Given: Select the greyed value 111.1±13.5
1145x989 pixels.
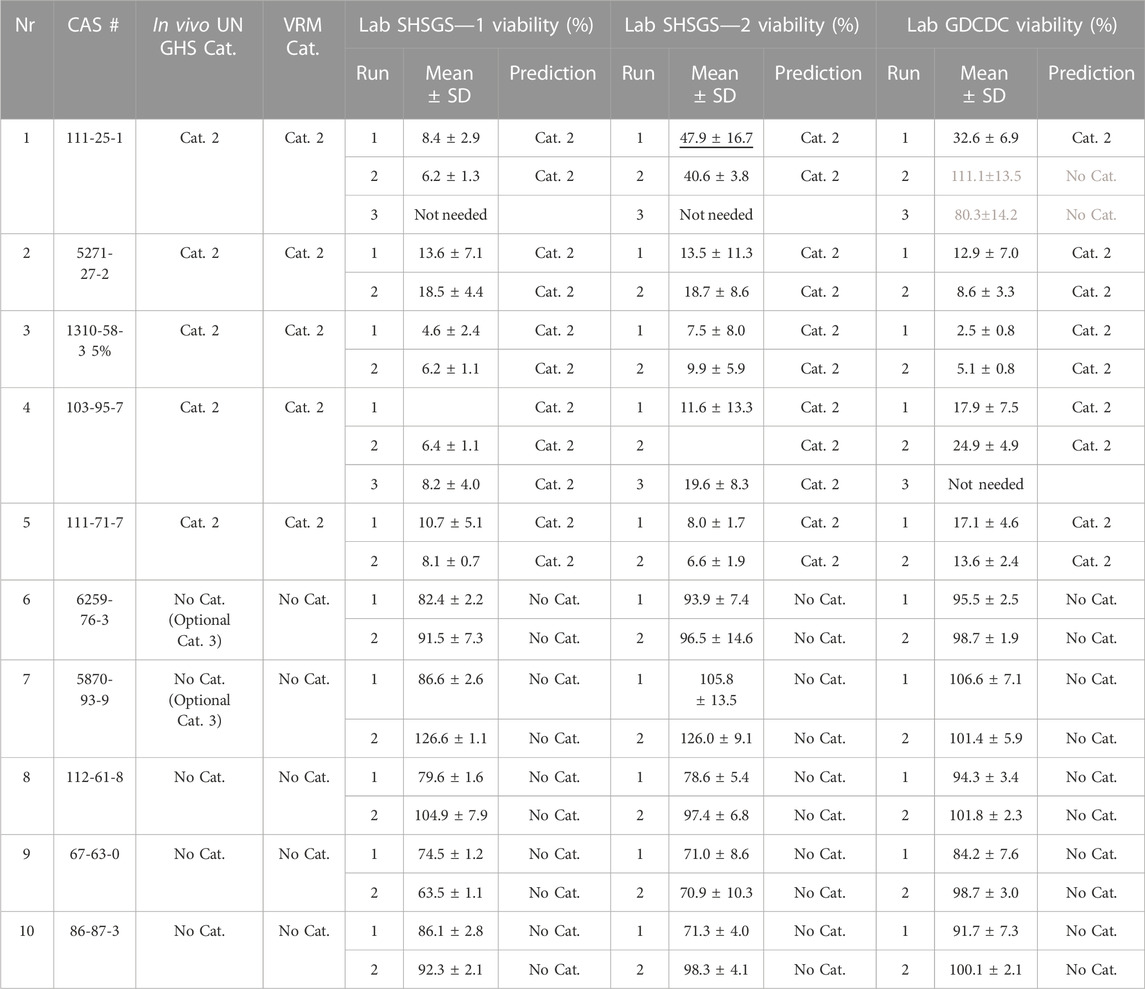Looking at the screenshot, I should (986, 176).
